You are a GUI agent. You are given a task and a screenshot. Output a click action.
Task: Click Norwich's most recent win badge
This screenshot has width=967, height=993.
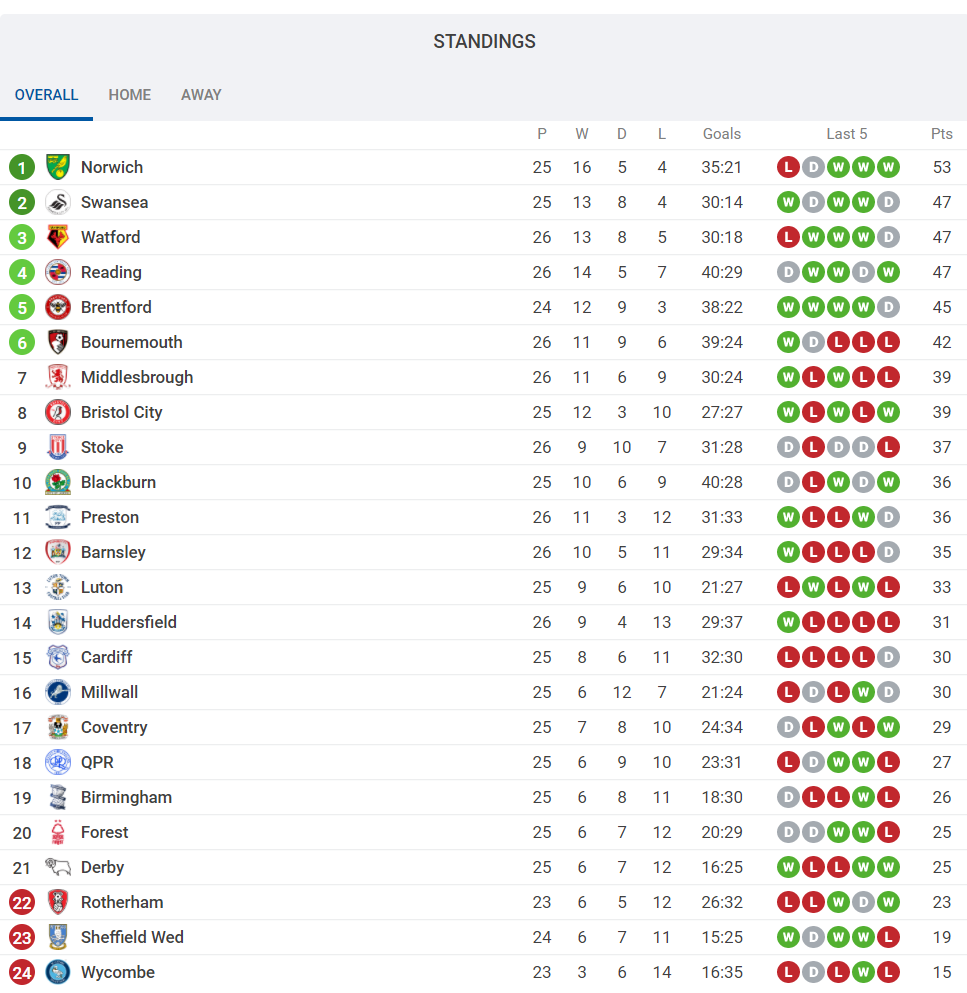(888, 167)
